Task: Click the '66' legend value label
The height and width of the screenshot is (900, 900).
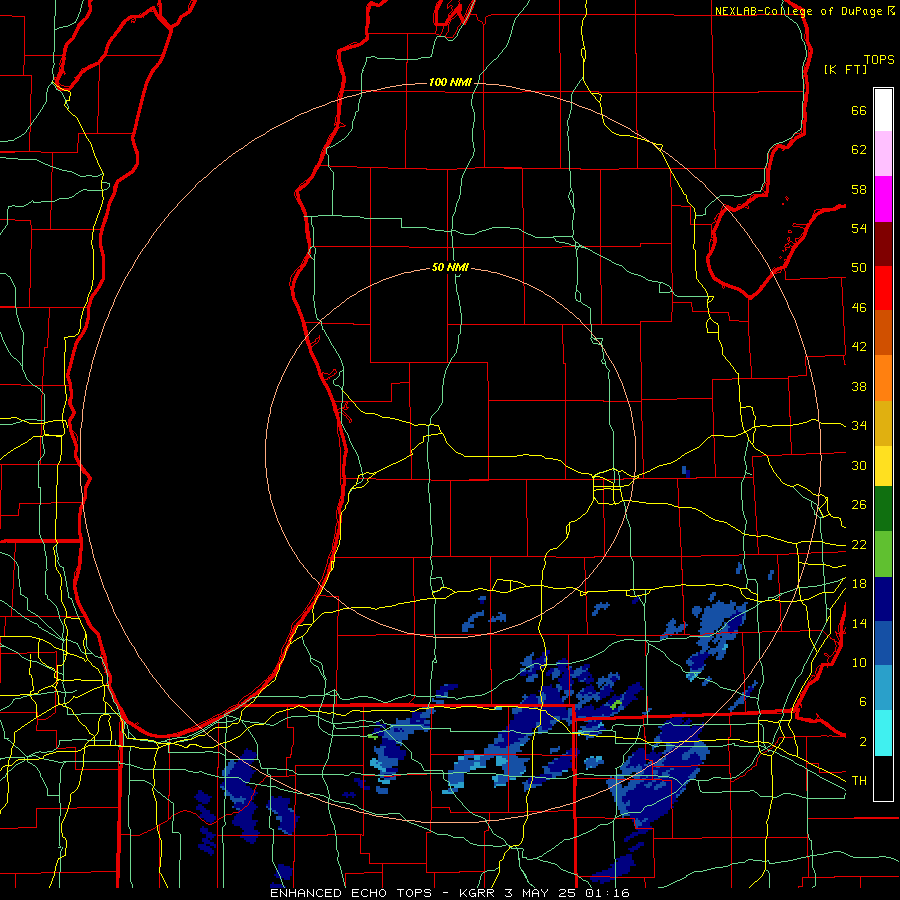Action: coord(859,110)
